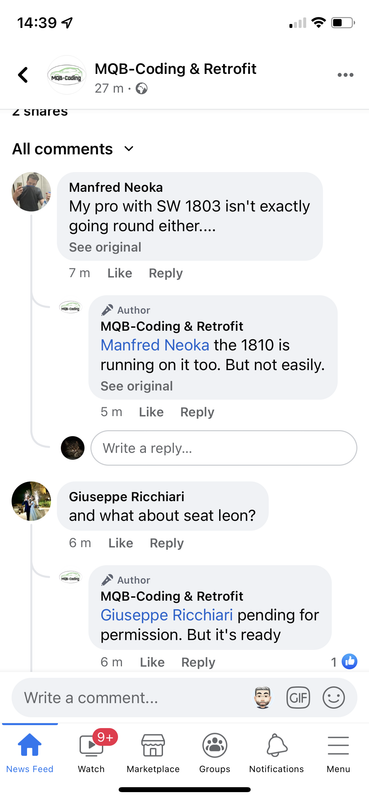Reply to Giuseppe Ricchiari's comment
Viewport: 369px width, 800px height.
tap(166, 543)
